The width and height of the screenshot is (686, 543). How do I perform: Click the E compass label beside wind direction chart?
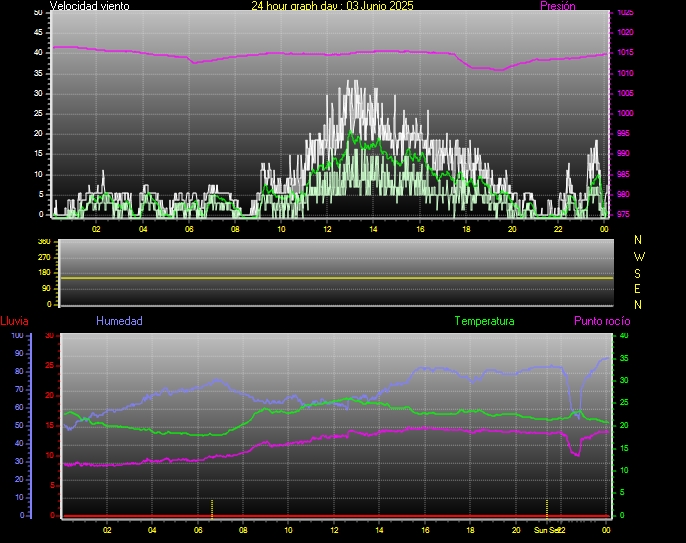(x=637, y=289)
